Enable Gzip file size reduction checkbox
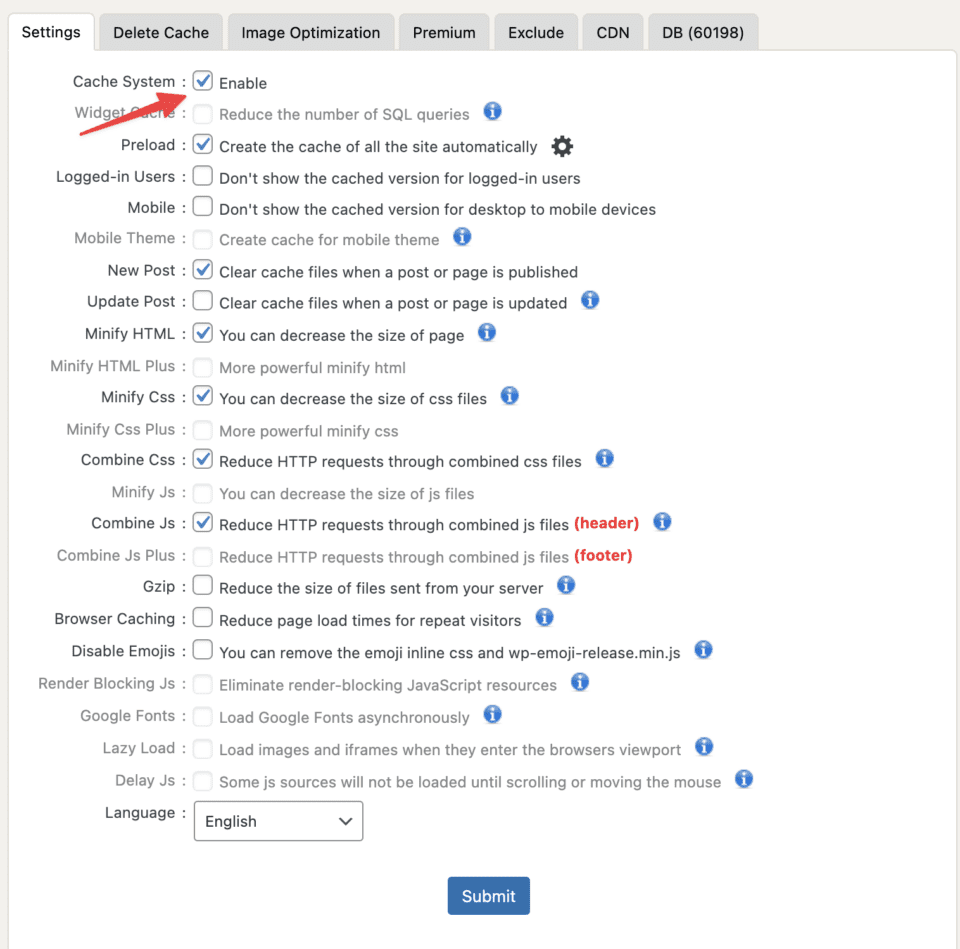 203,585
